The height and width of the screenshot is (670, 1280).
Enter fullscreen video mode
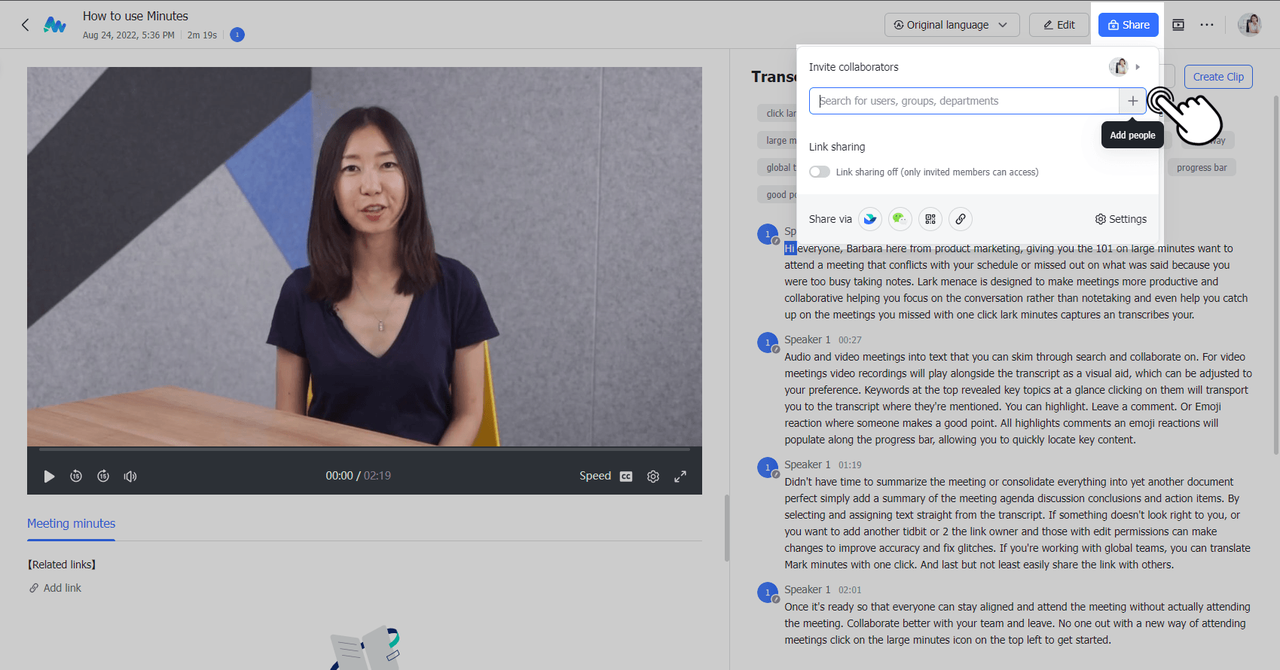coord(680,477)
